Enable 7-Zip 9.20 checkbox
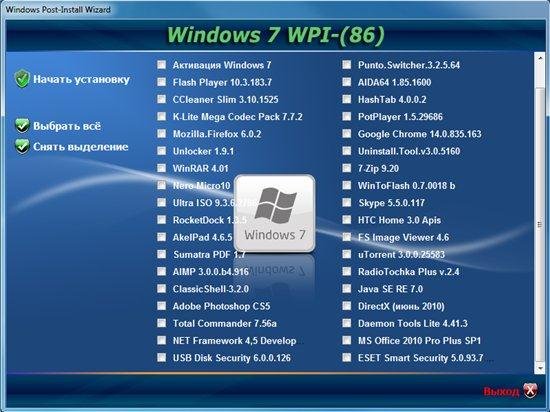This screenshot has height=412, width=550. [x=347, y=168]
